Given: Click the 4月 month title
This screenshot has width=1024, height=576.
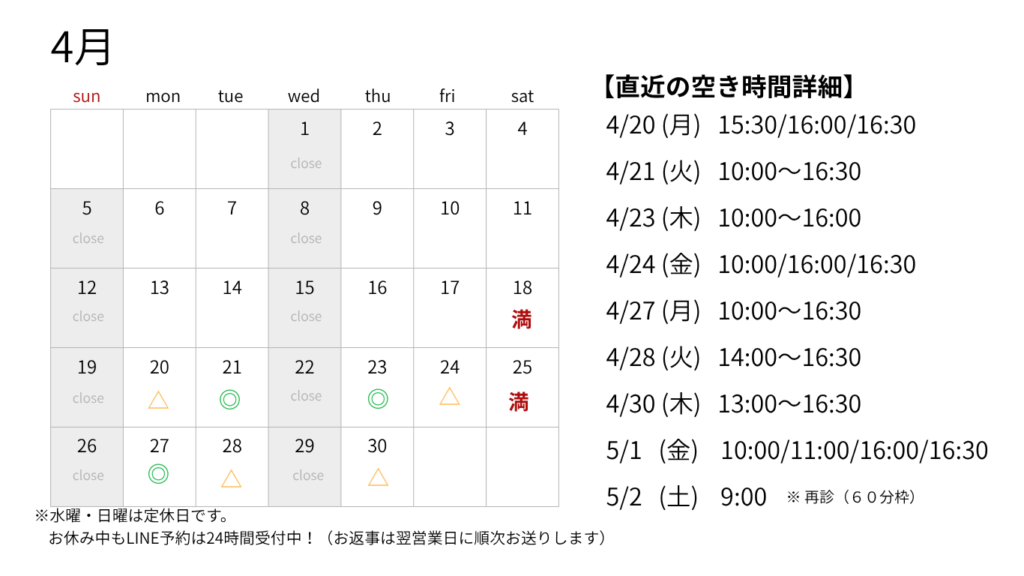Looking at the screenshot, I should click(x=81, y=47).
